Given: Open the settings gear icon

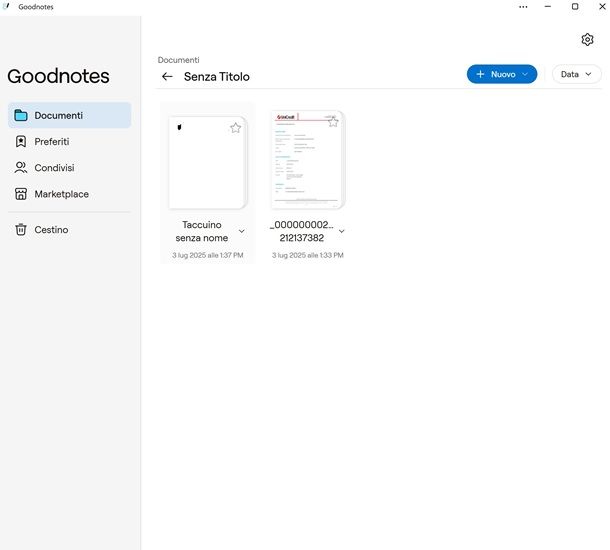Looking at the screenshot, I should (x=587, y=40).
